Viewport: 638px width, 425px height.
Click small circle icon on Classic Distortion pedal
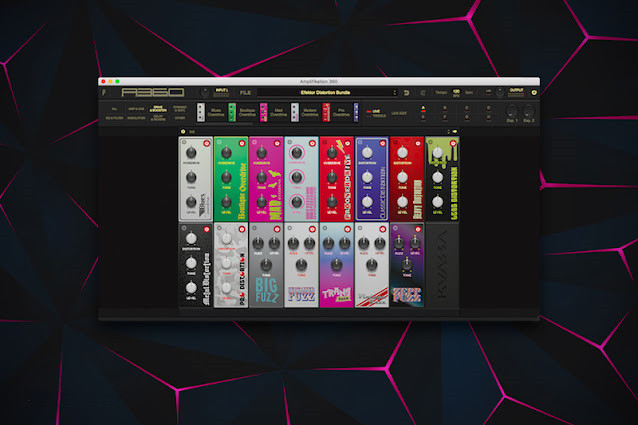pos(360,142)
